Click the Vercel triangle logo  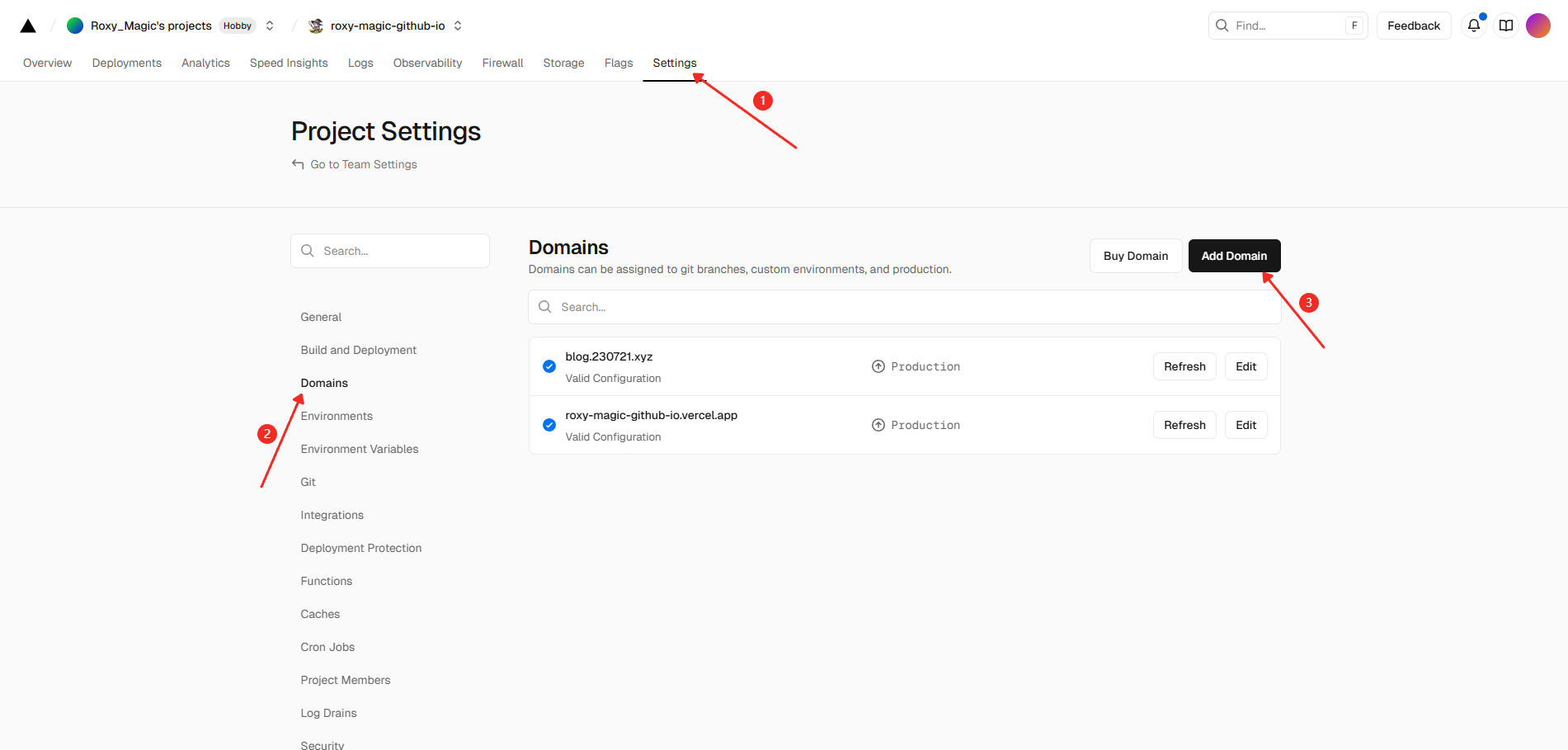28,26
